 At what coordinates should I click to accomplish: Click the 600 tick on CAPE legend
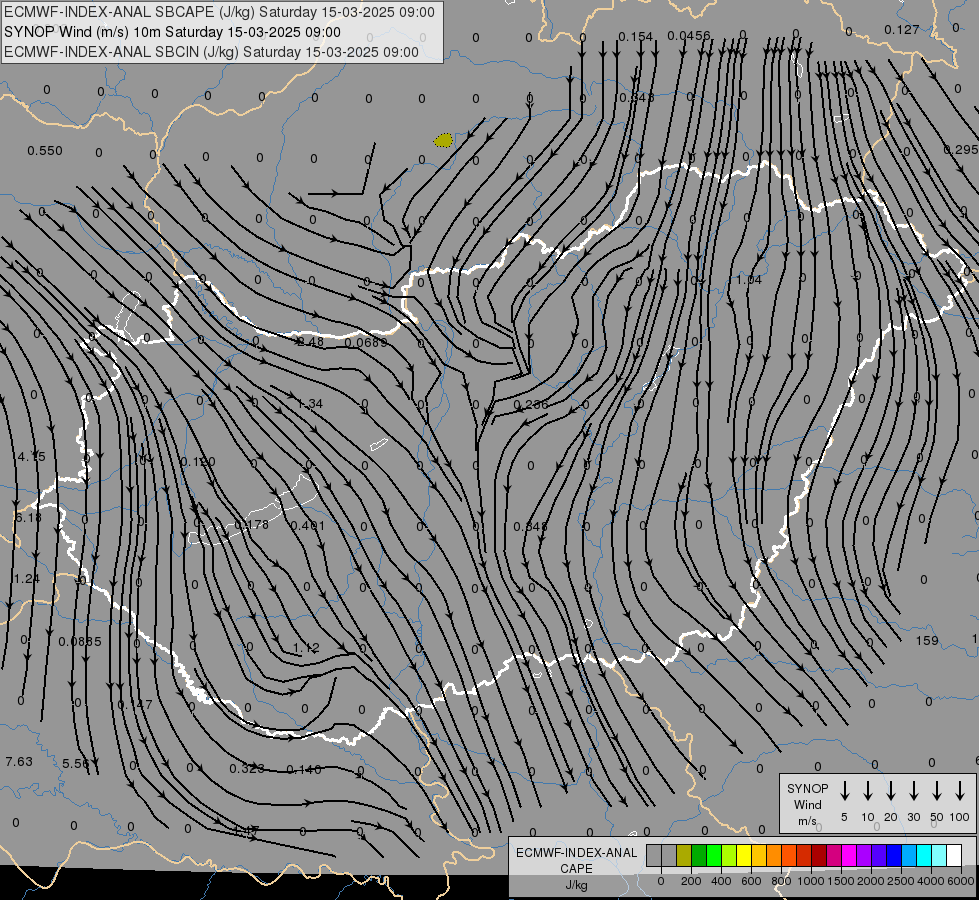point(751,881)
